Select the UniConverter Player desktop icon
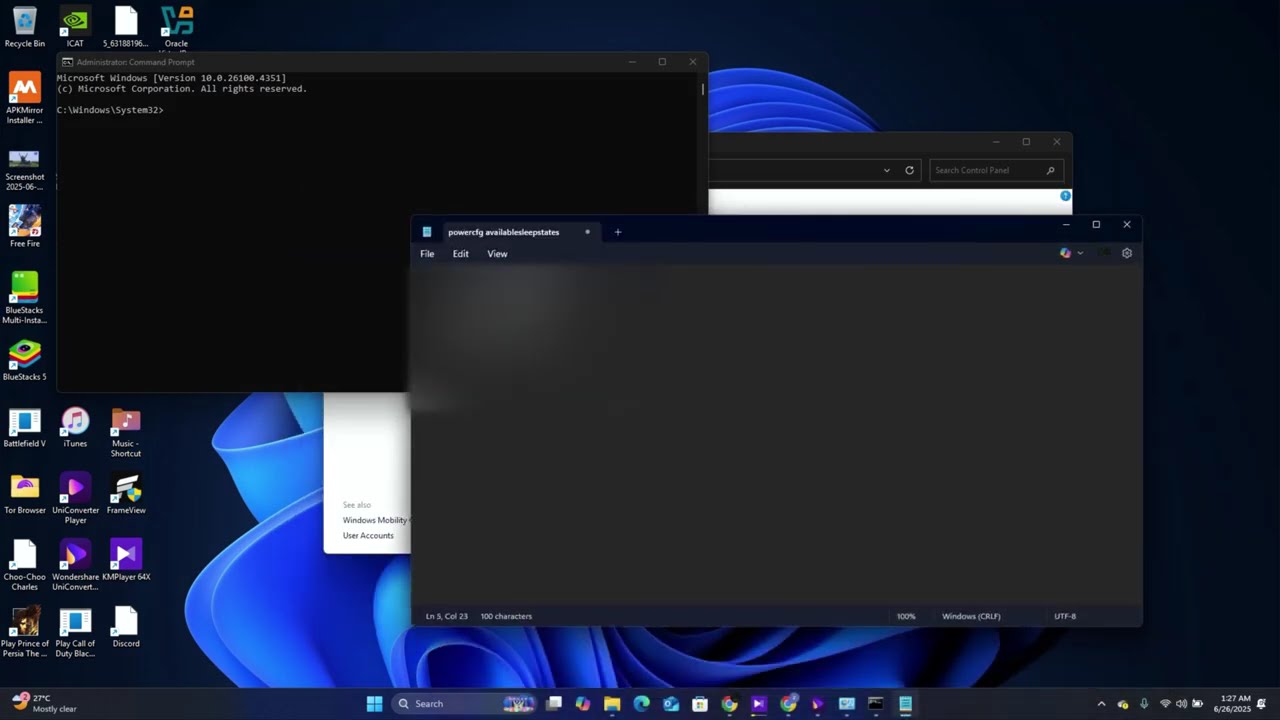The width and height of the screenshot is (1280, 720). (x=75, y=499)
